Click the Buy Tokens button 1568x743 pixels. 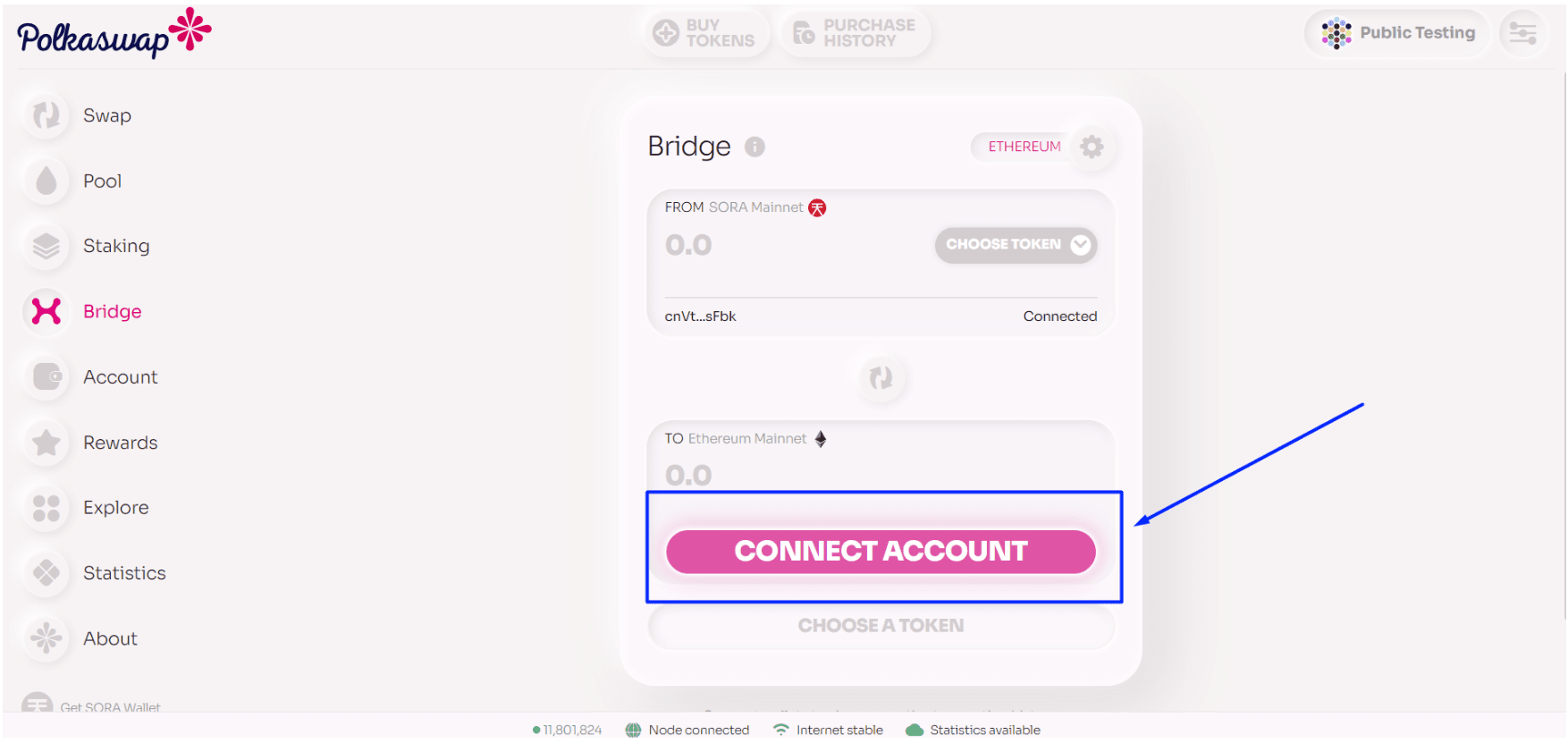[x=704, y=33]
